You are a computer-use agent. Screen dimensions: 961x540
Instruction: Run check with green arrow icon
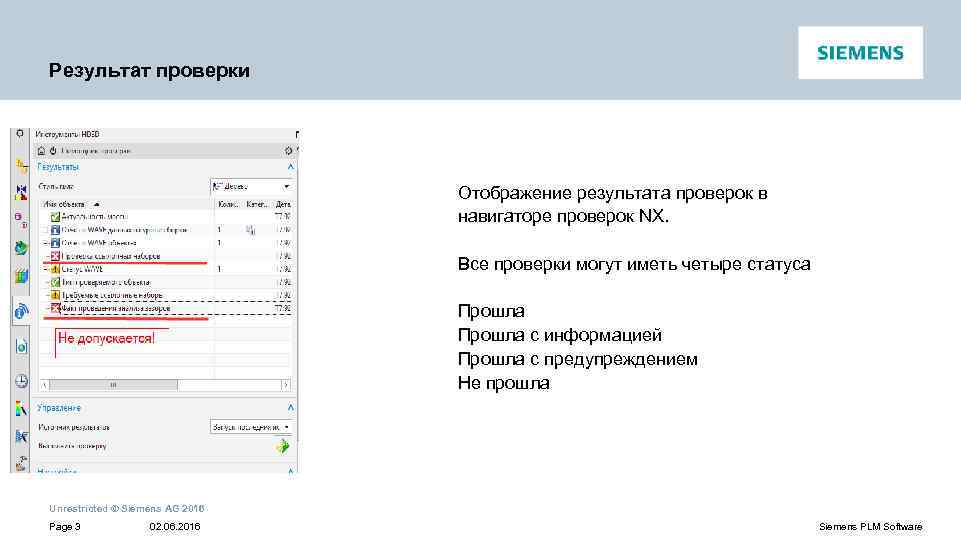[283, 446]
